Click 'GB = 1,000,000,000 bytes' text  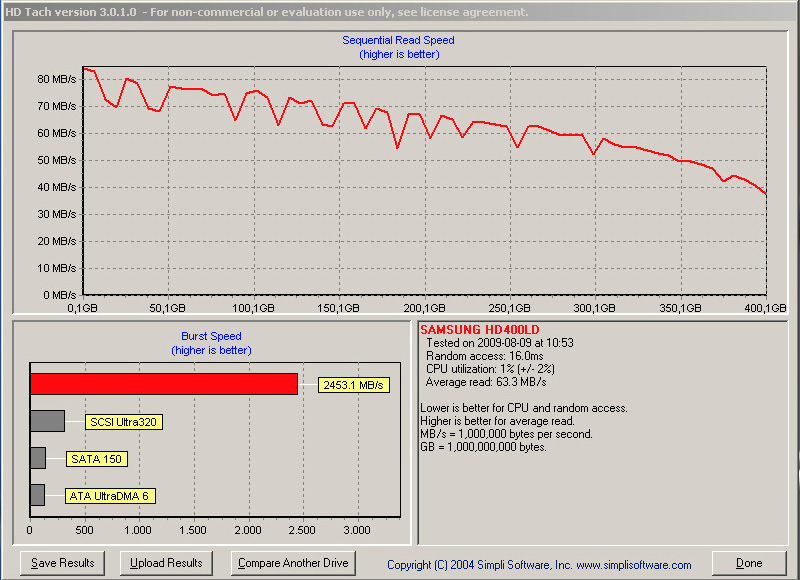click(x=483, y=447)
